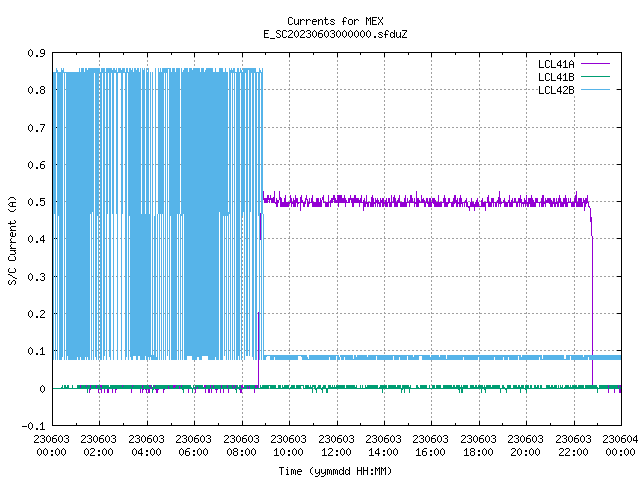
Task: Click the chart title 'Currents for MEX'
Action: point(335,21)
